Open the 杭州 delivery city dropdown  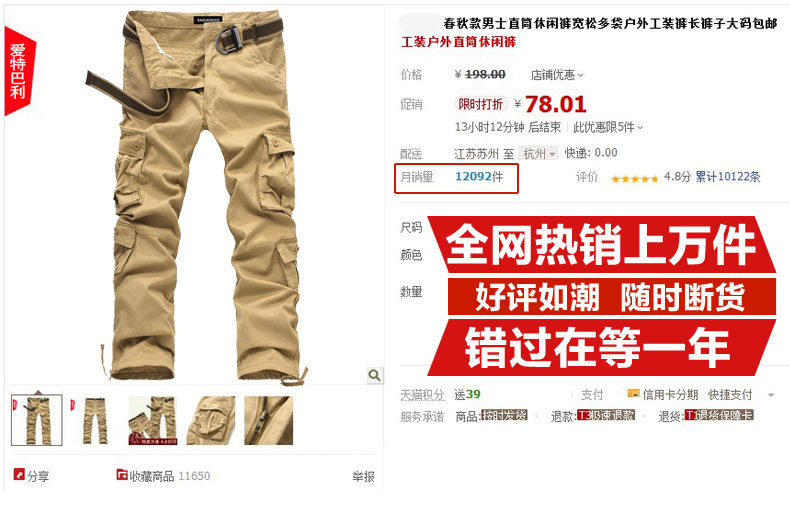point(539,153)
